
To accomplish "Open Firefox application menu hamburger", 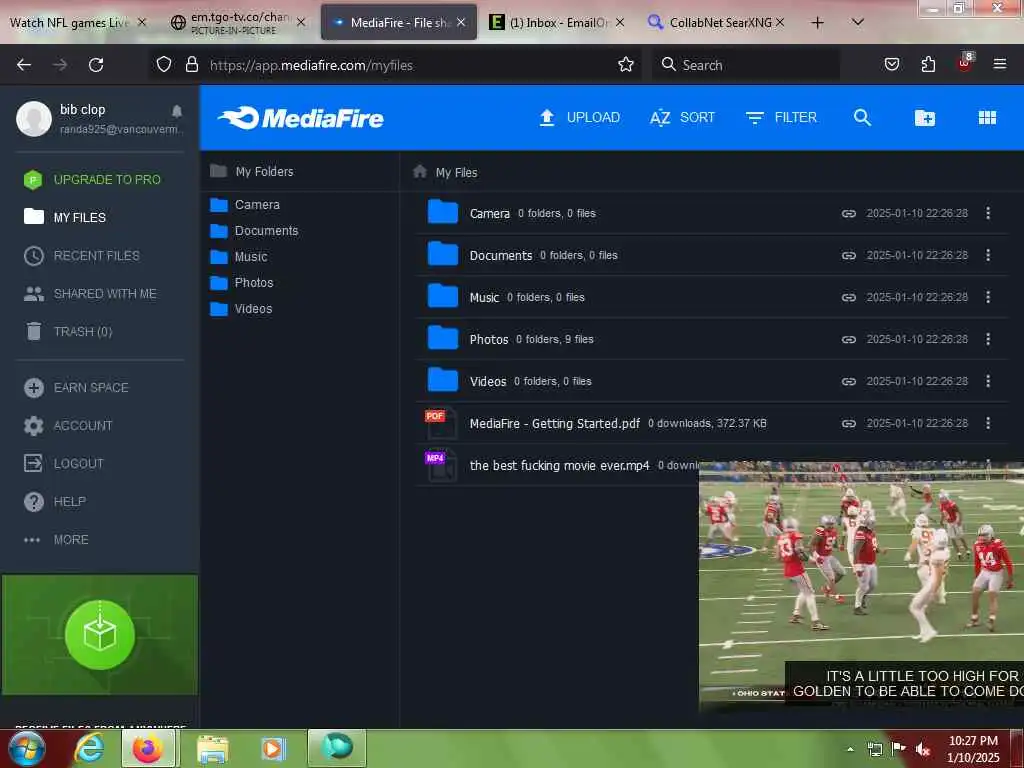I will (999, 64).
